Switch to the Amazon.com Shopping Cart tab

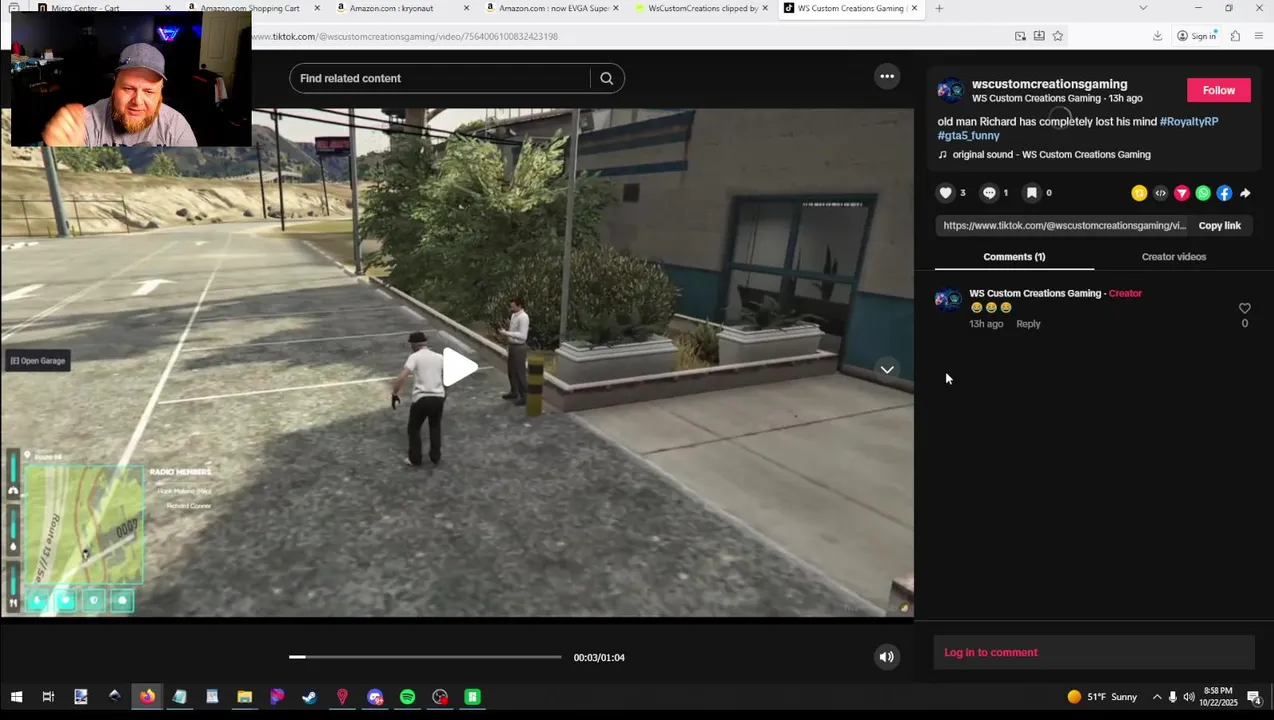[249, 8]
